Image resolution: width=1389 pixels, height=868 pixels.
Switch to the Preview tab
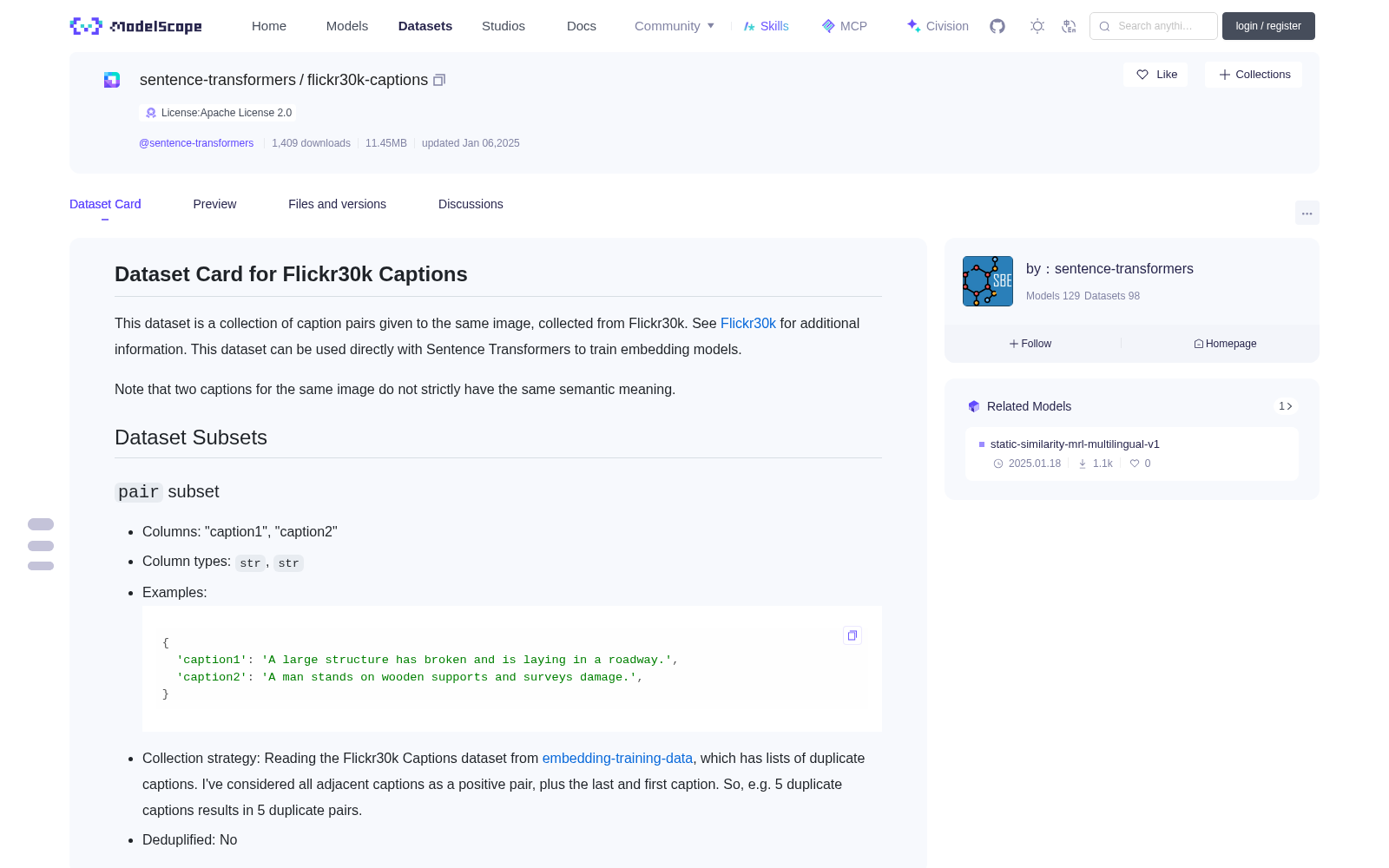[214, 204]
